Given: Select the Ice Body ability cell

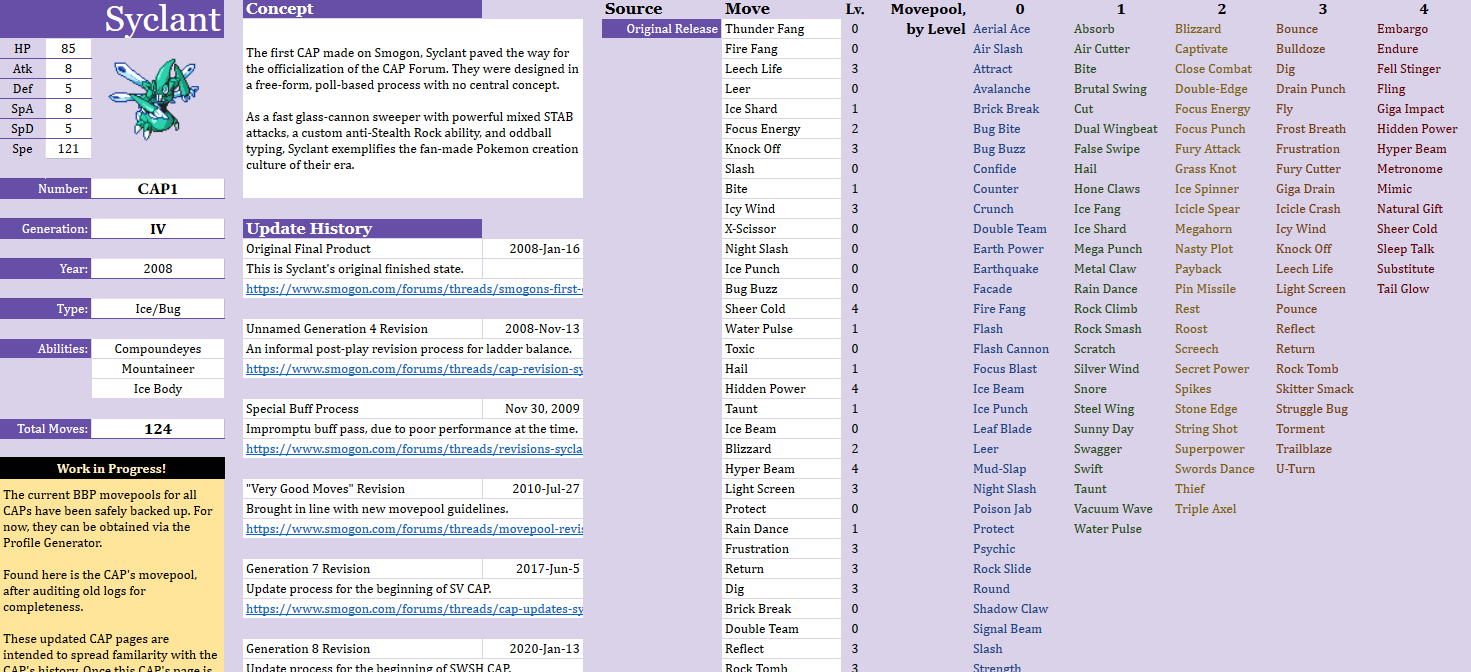Looking at the screenshot, I should click(158, 389).
